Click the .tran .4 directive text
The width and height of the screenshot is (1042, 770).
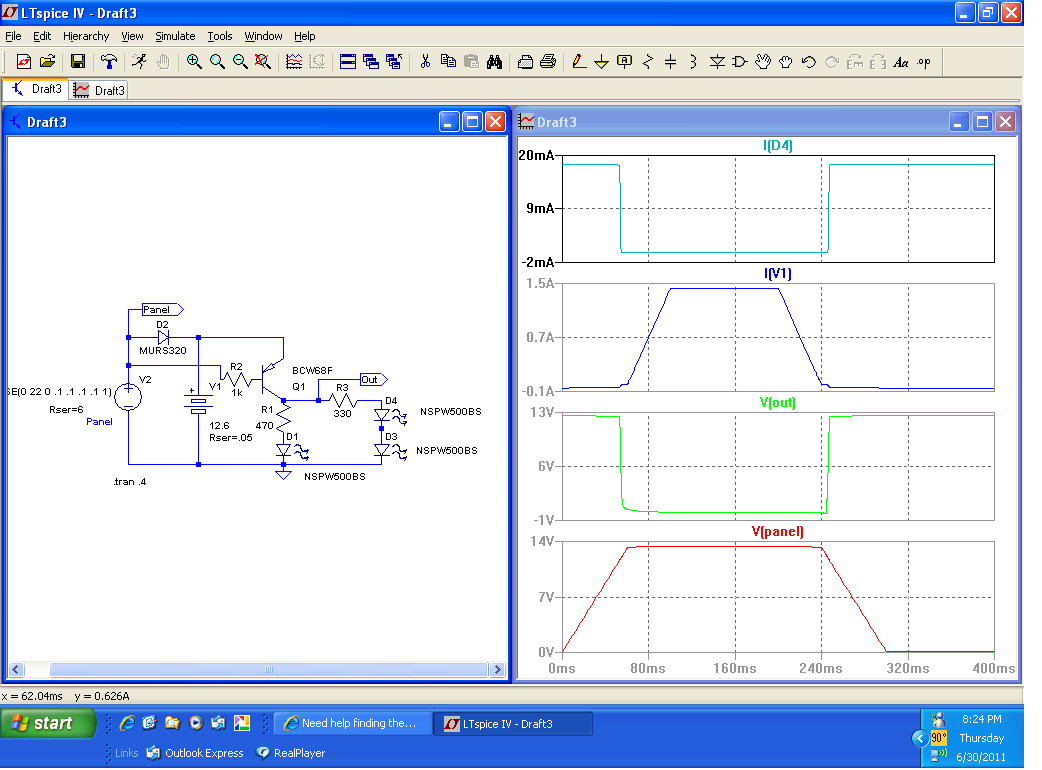[x=130, y=482]
